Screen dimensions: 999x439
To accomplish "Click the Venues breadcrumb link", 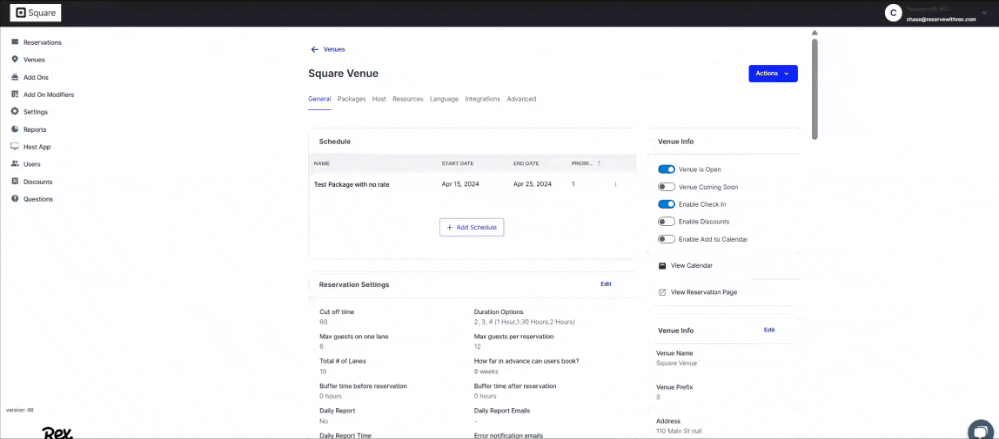I will click(x=334, y=49).
